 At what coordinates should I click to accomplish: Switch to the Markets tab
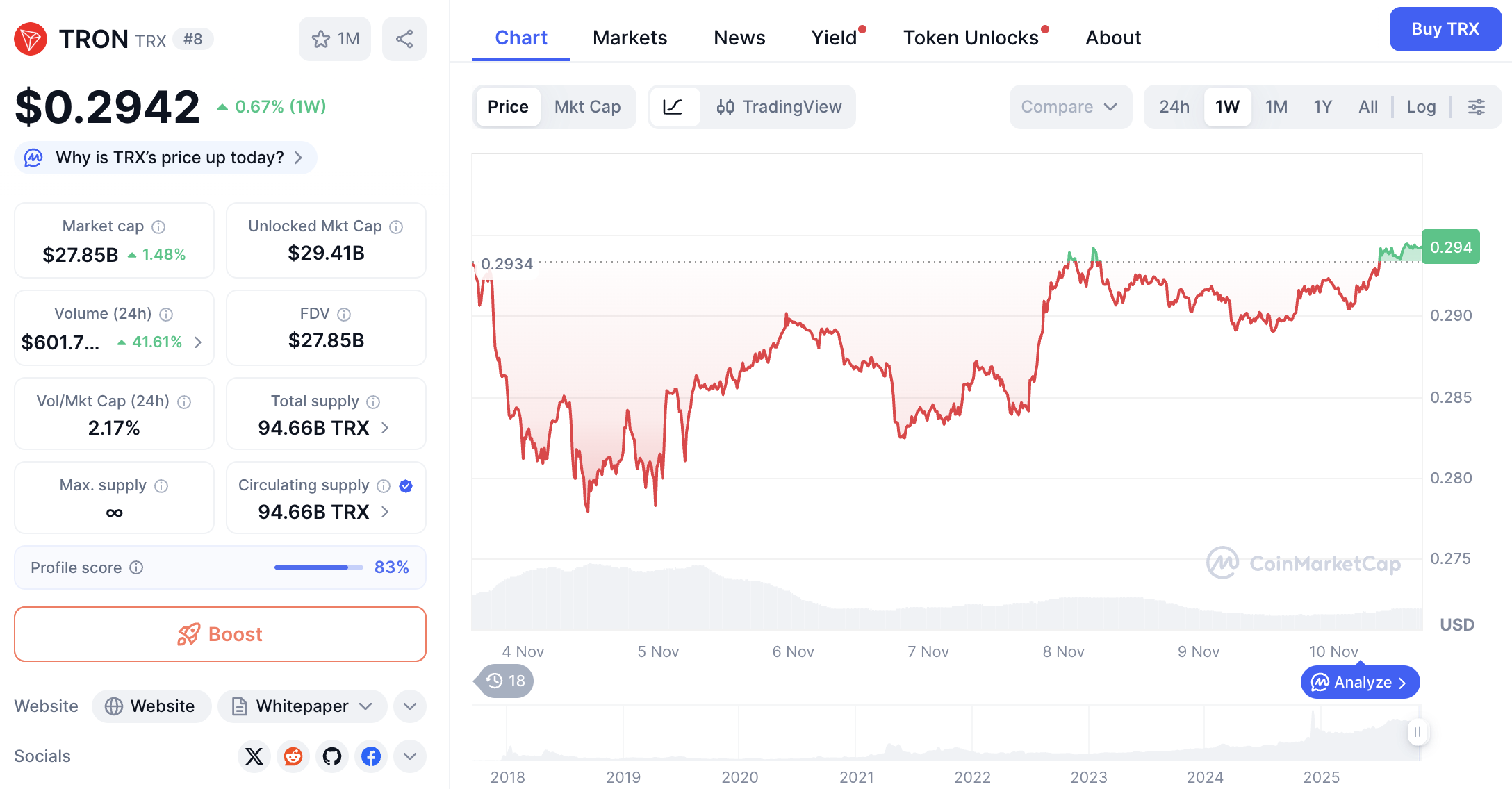click(x=630, y=38)
